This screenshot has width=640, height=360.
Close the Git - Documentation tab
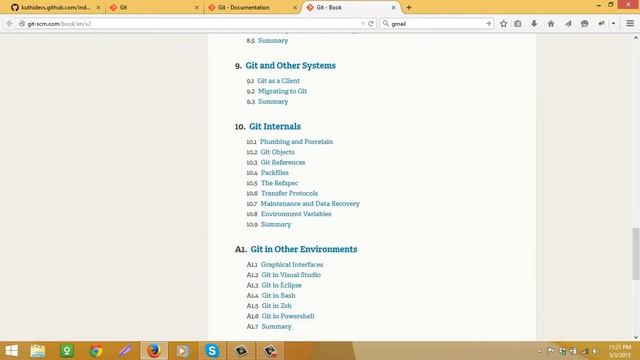point(295,7)
